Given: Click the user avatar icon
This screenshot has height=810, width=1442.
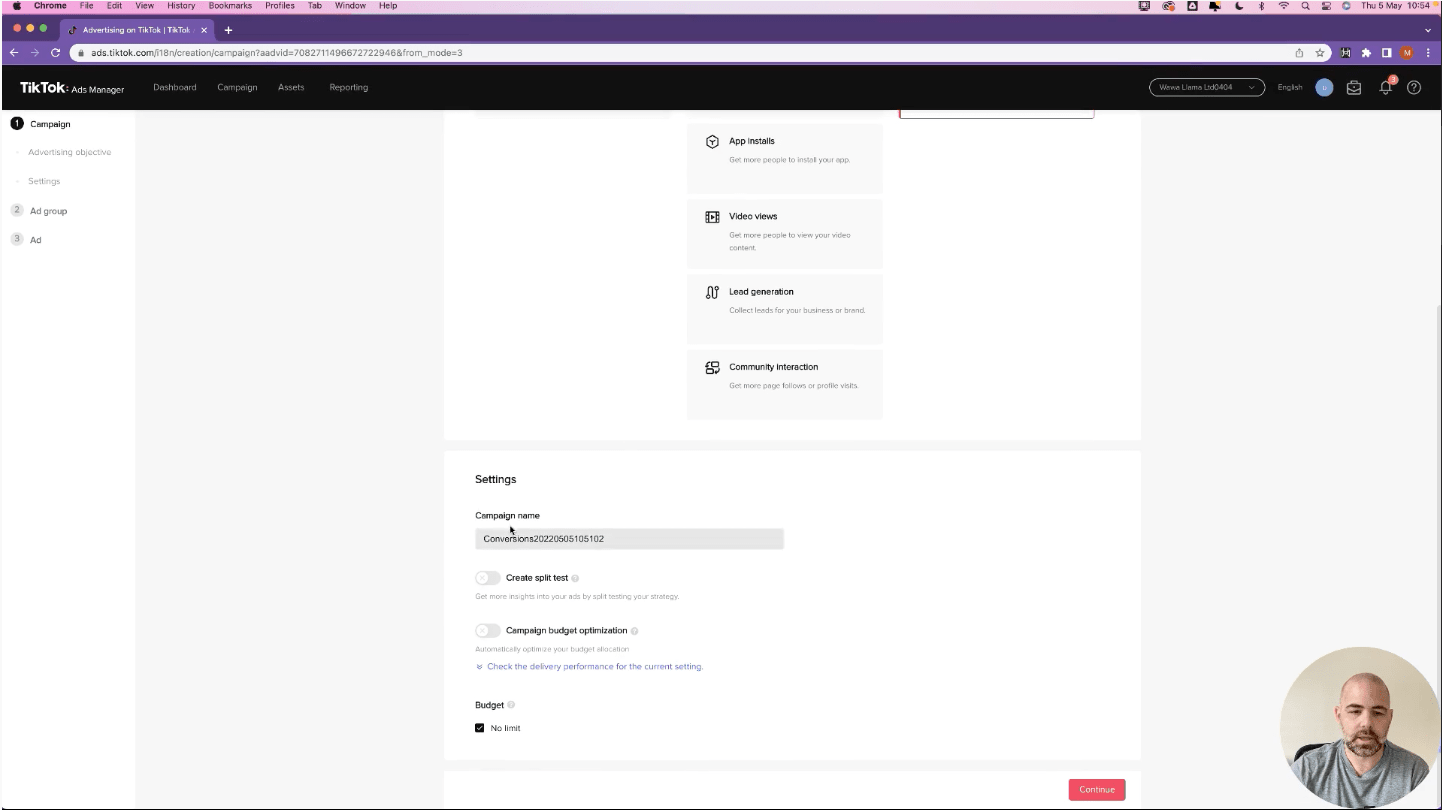Looking at the screenshot, I should (1324, 88).
